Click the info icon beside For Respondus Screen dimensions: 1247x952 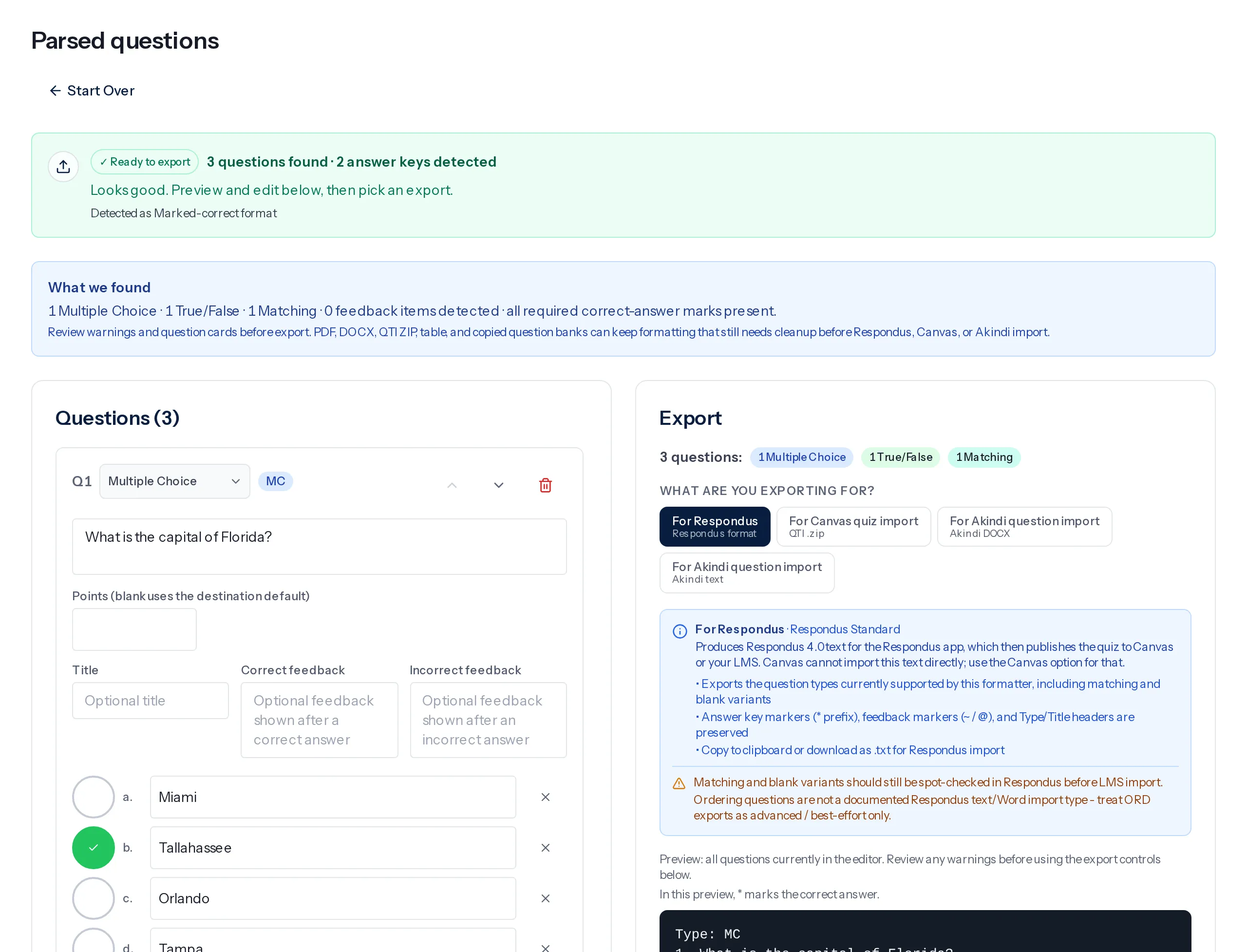[680, 631]
